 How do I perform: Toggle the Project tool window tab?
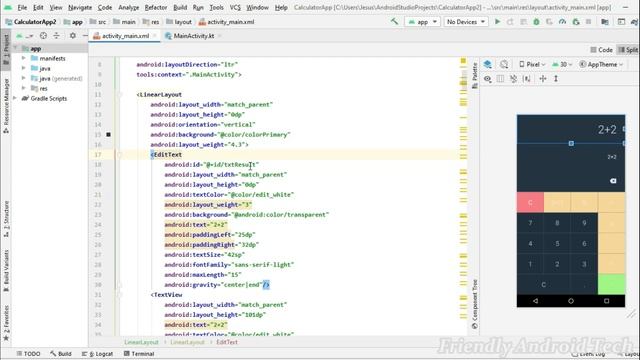[x=6, y=50]
